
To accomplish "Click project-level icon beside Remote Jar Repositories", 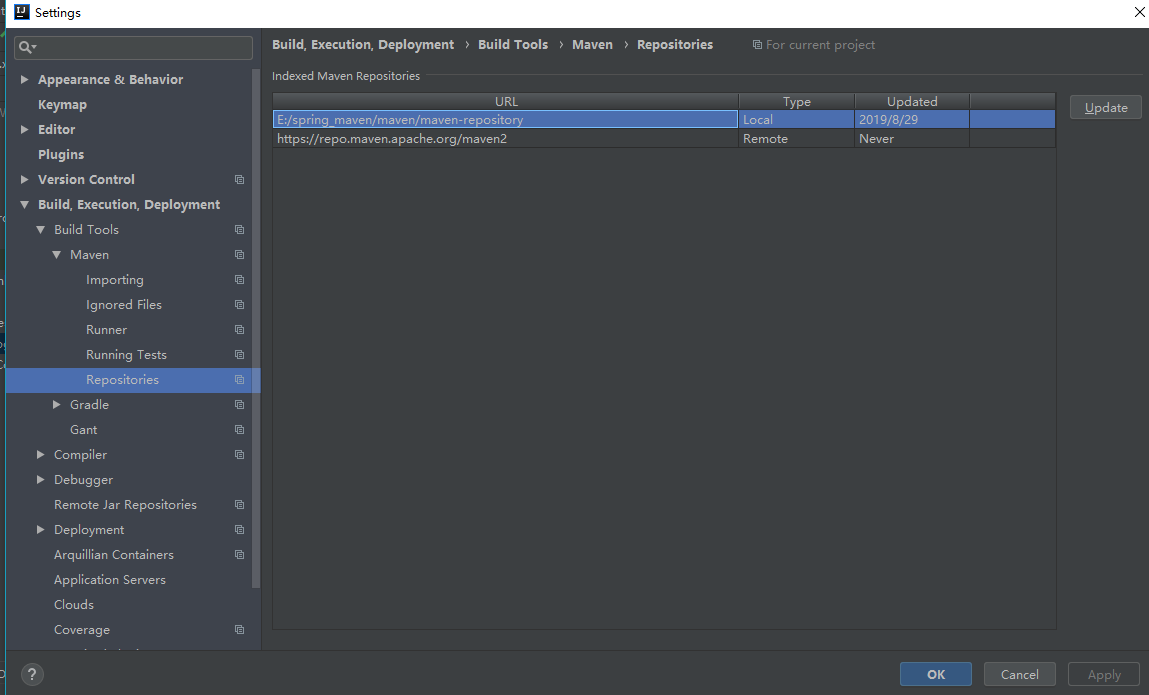I will [x=239, y=504].
